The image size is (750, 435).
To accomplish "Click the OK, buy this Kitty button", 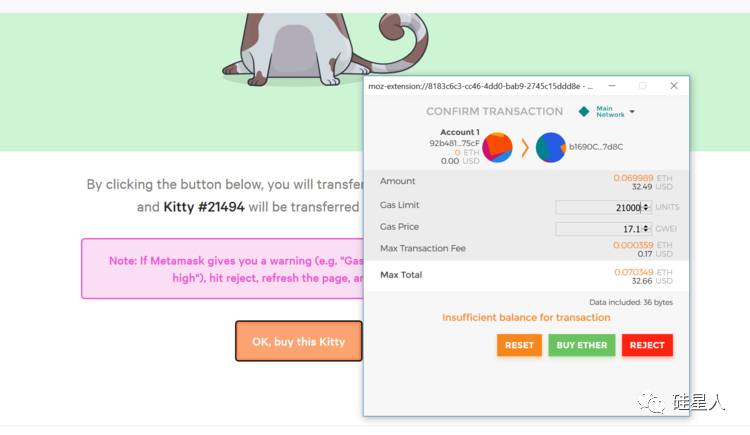I will [x=298, y=341].
